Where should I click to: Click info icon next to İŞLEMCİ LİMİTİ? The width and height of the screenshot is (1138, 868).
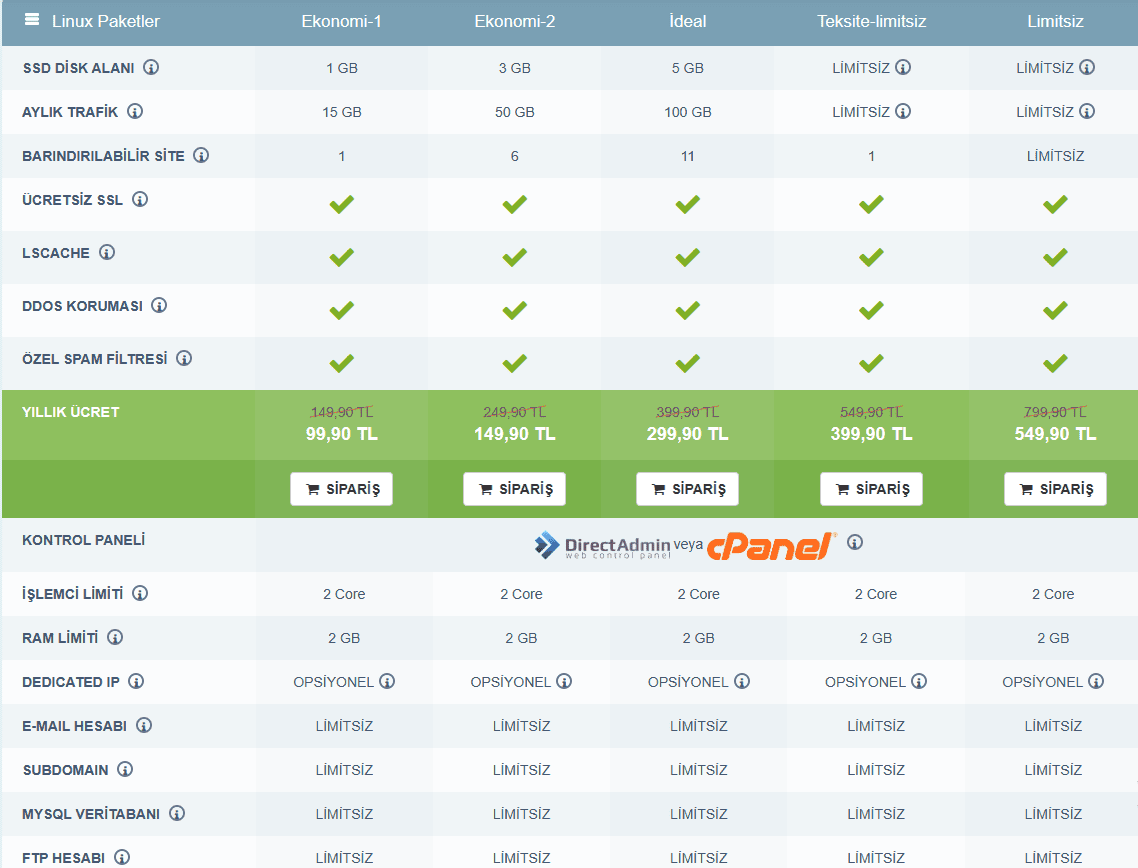(140, 593)
